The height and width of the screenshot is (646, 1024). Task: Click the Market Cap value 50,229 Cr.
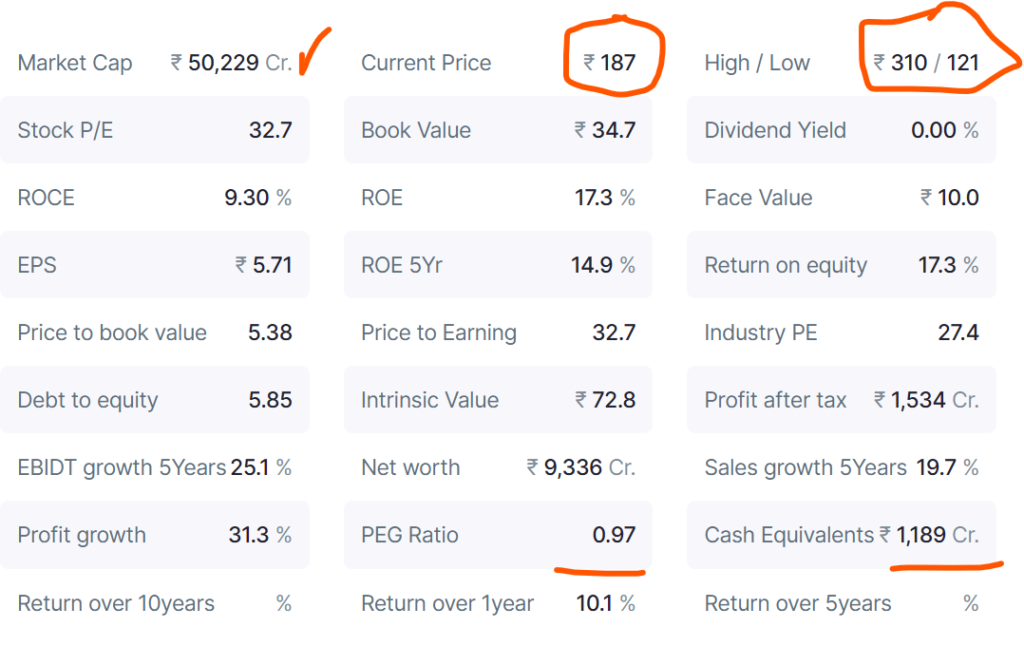[231, 63]
